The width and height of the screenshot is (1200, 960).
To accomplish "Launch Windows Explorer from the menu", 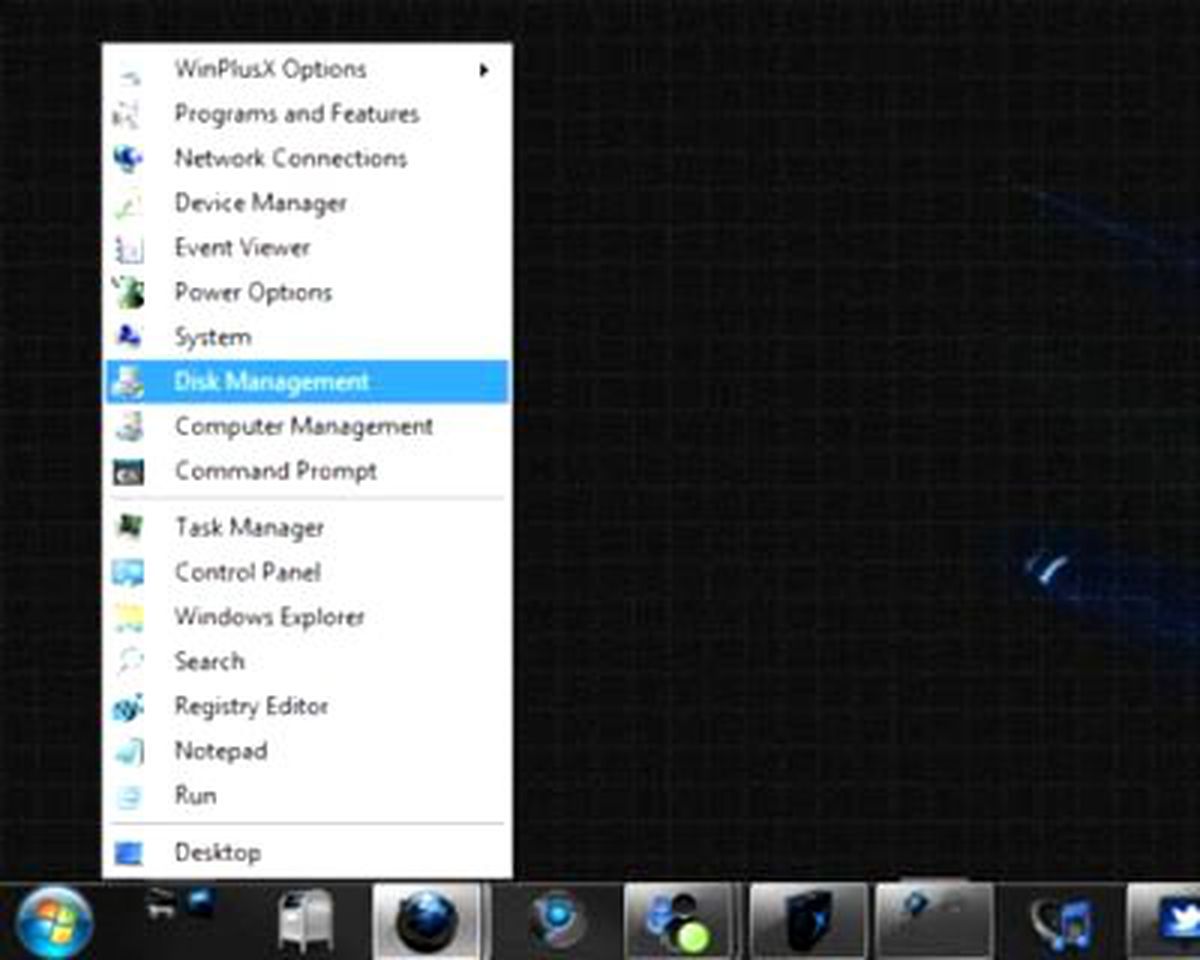I will tap(307, 617).
